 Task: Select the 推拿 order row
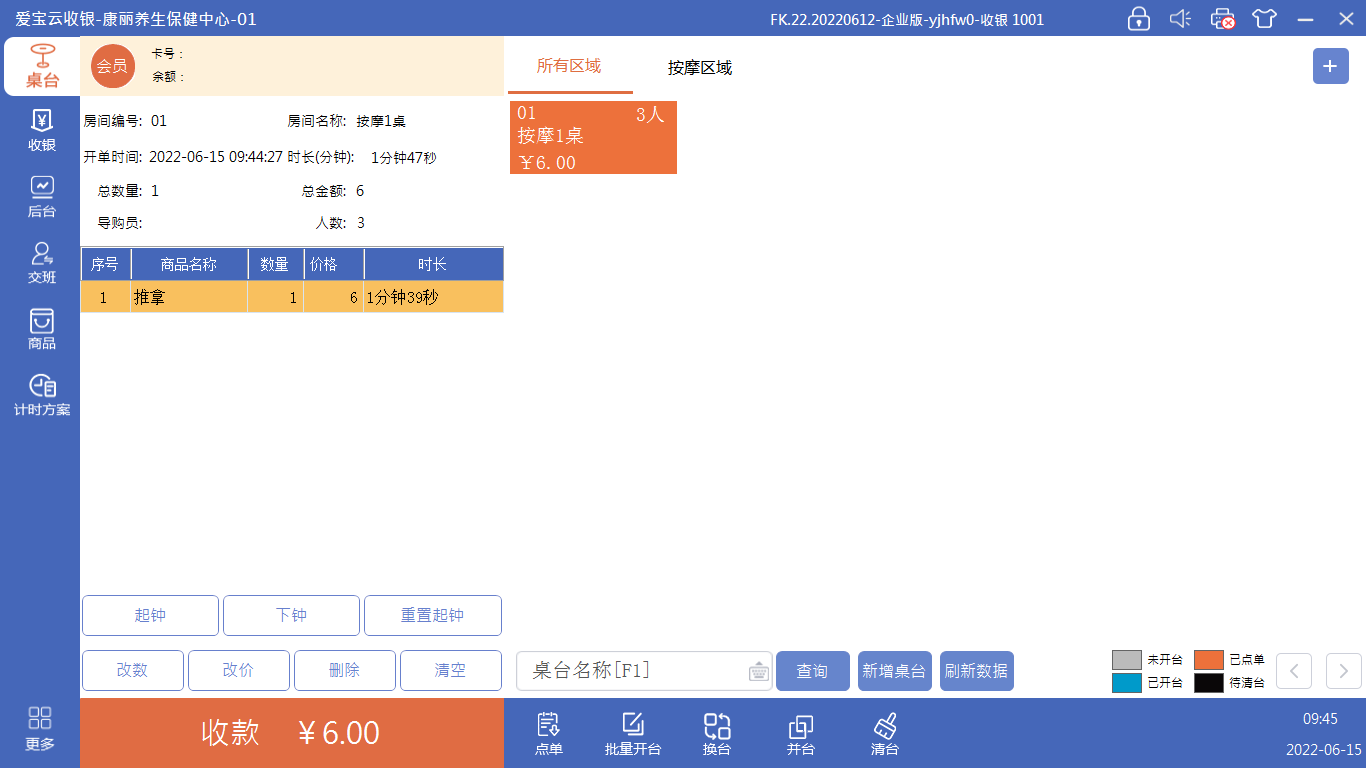pyautogui.click(x=292, y=297)
